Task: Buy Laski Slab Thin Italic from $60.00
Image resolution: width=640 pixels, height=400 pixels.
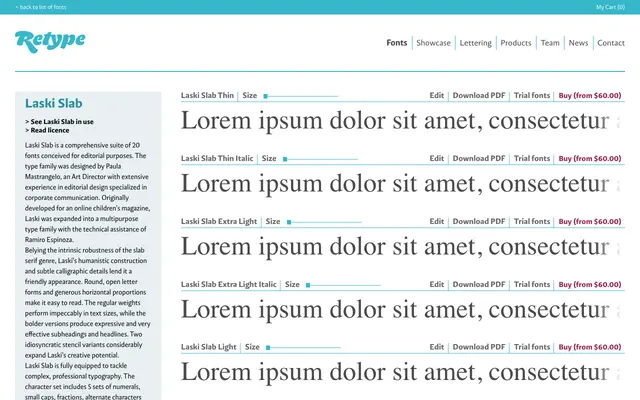Action: pyautogui.click(x=590, y=158)
